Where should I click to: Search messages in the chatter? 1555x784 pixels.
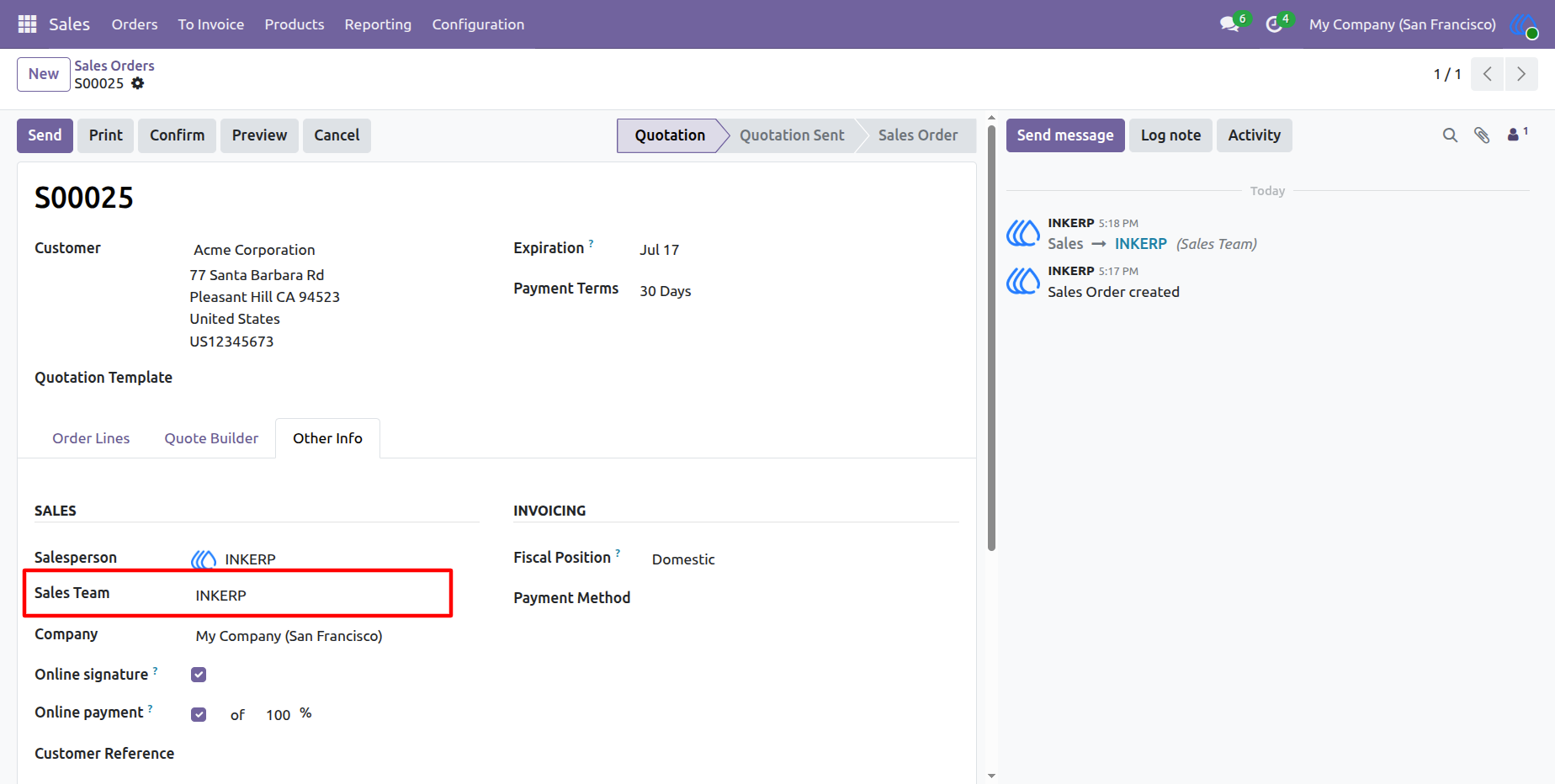coord(1450,135)
